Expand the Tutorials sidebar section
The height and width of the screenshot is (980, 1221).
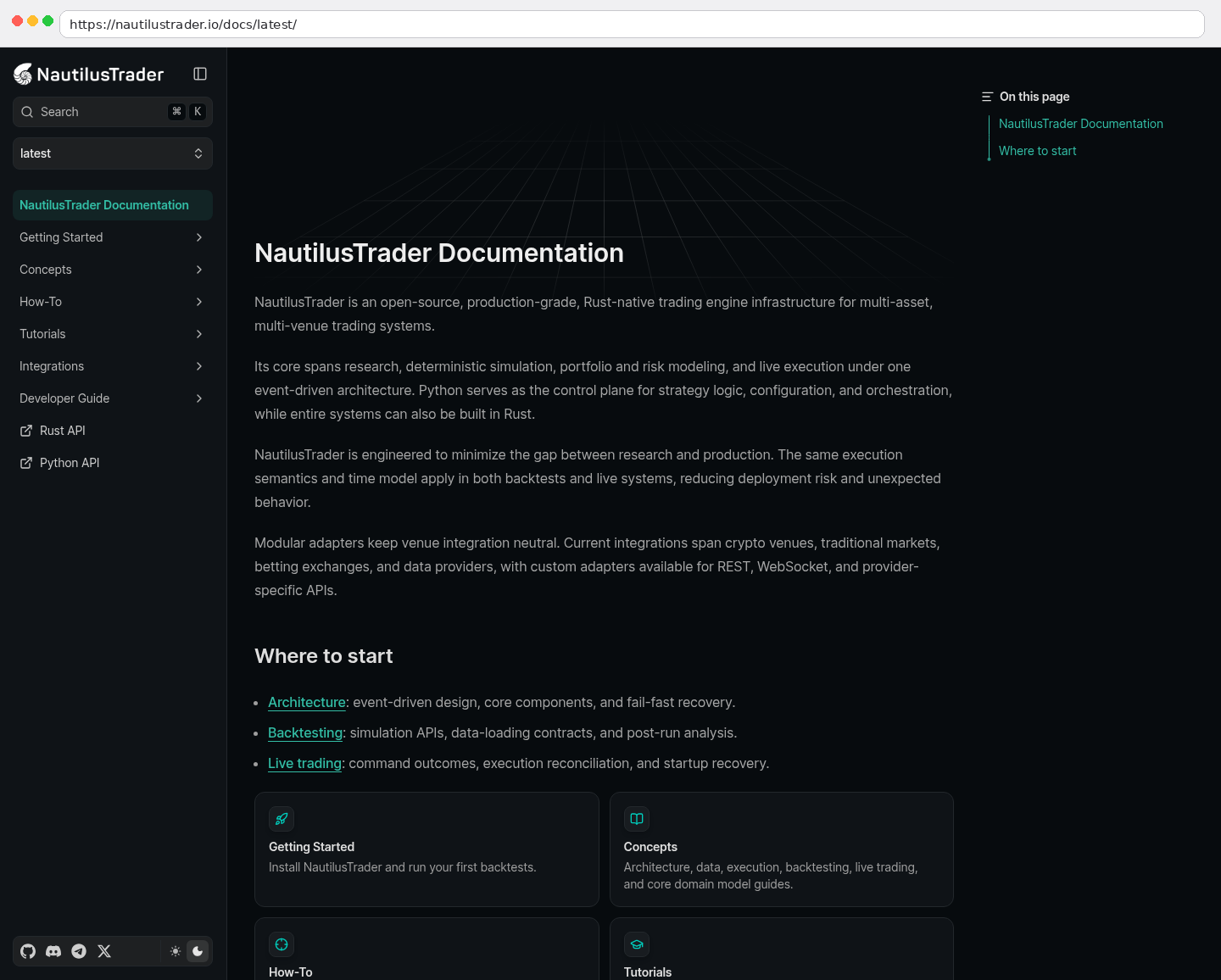pyautogui.click(x=199, y=334)
